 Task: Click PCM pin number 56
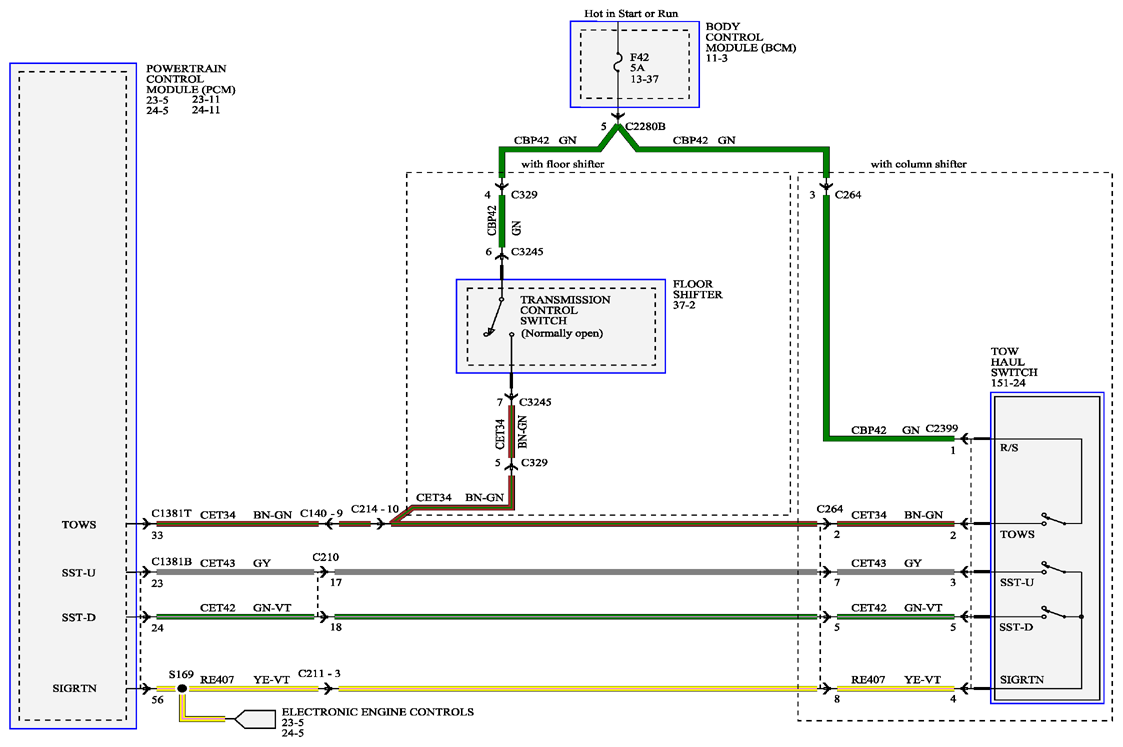point(158,700)
